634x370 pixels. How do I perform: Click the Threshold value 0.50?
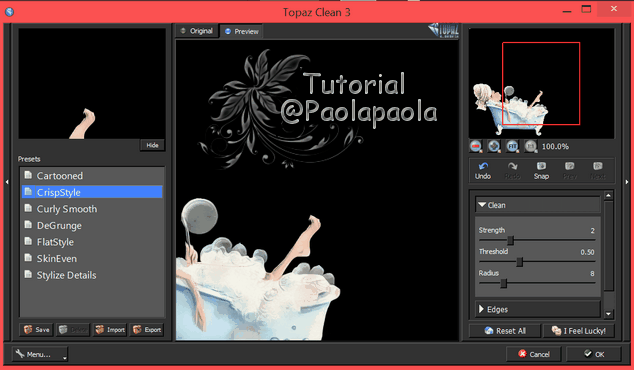pyautogui.click(x=587, y=252)
